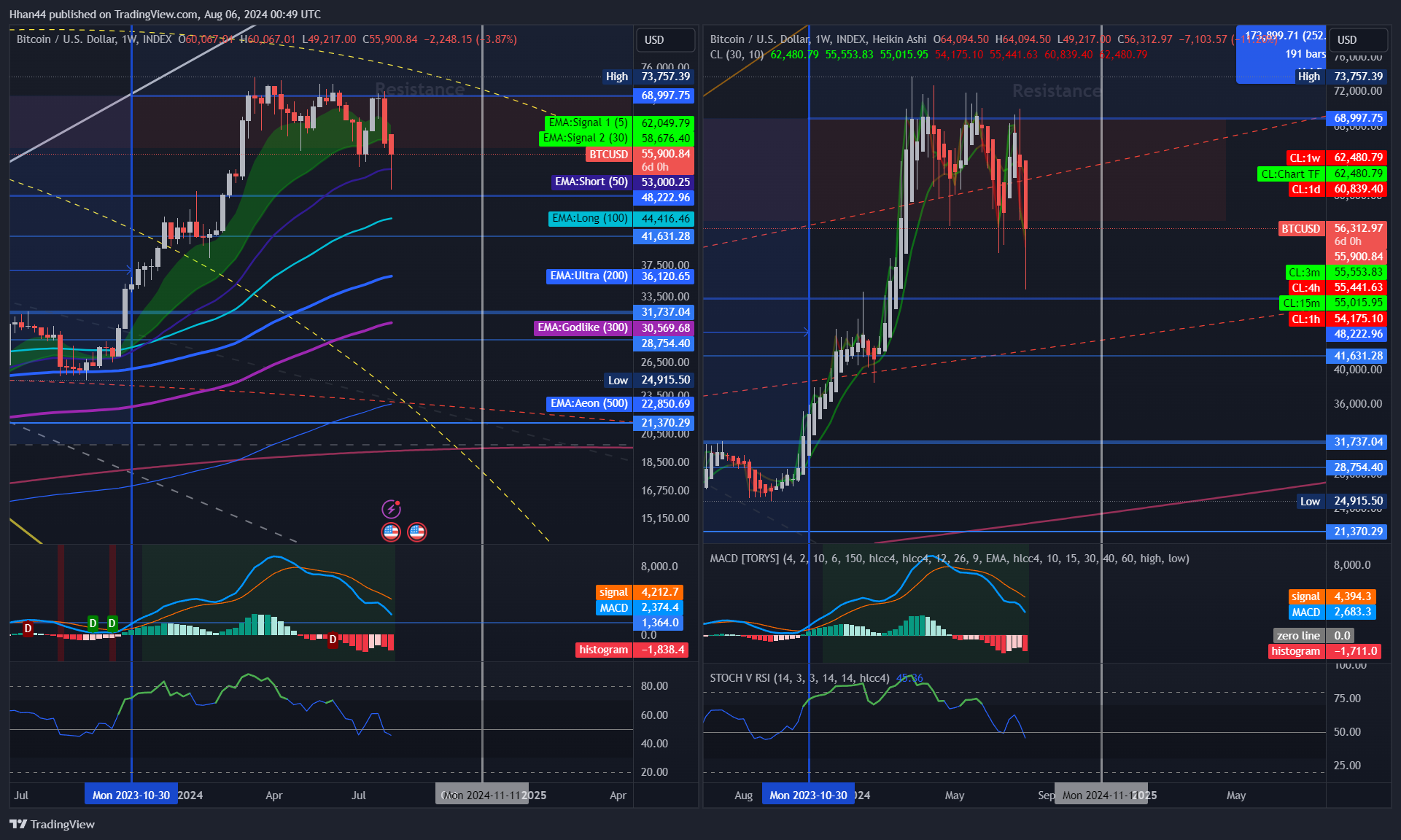Click the dark red D marker on the left MACD pane
1401x840 pixels.
pos(28,628)
